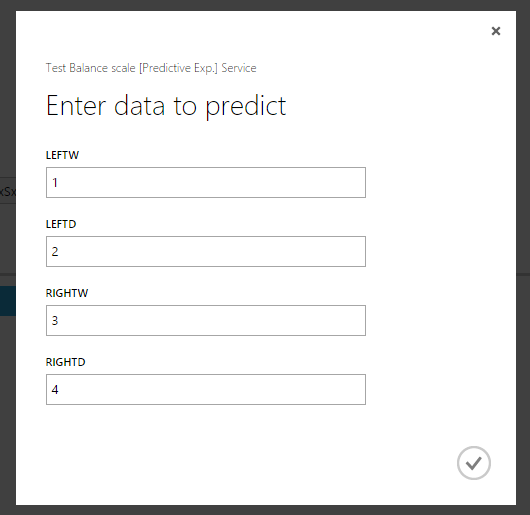This screenshot has height=515, width=530.
Task: Click the digit 2 in the LEFTD box
Action: pos(55,251)
